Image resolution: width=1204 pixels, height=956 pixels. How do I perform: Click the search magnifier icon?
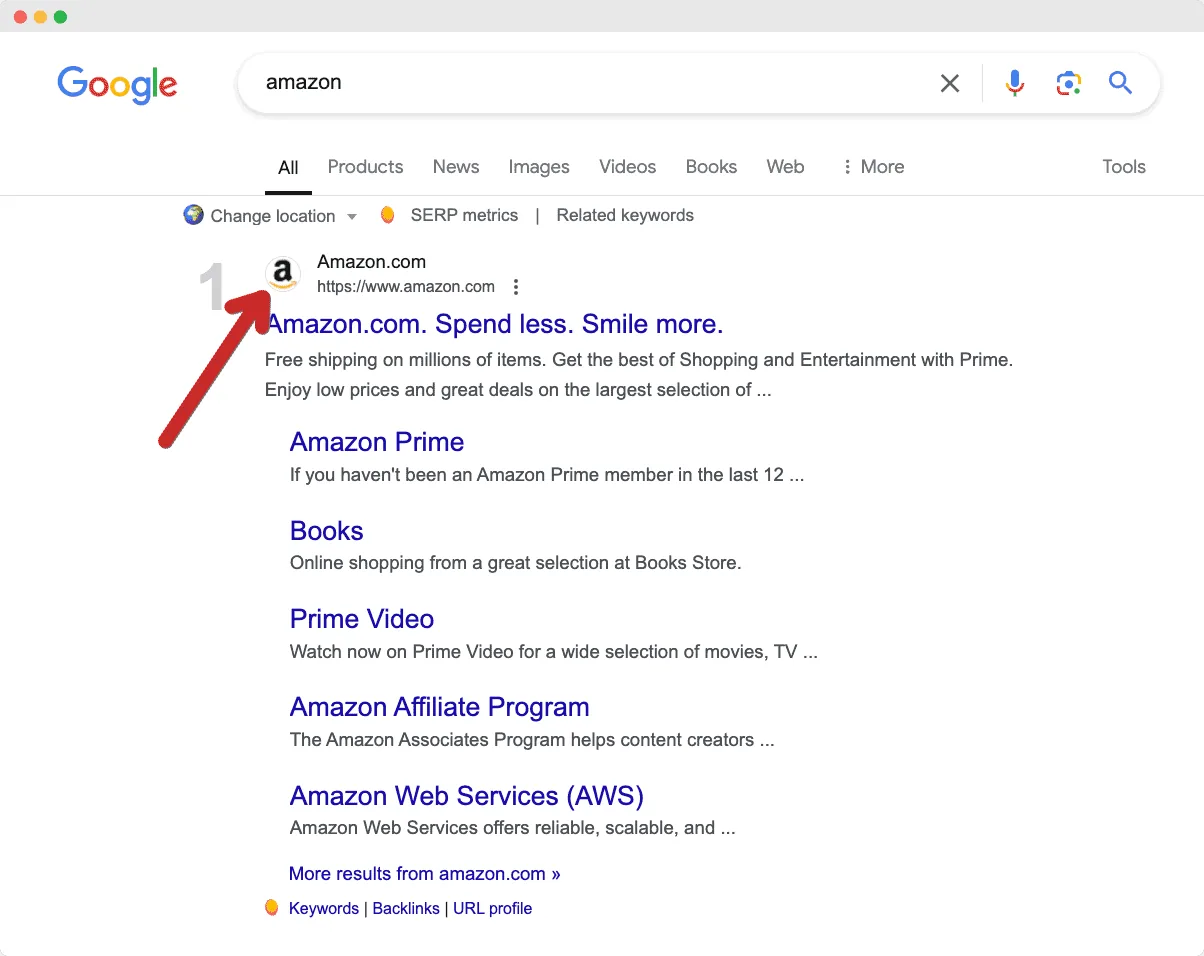click(x=1120, y=83)
